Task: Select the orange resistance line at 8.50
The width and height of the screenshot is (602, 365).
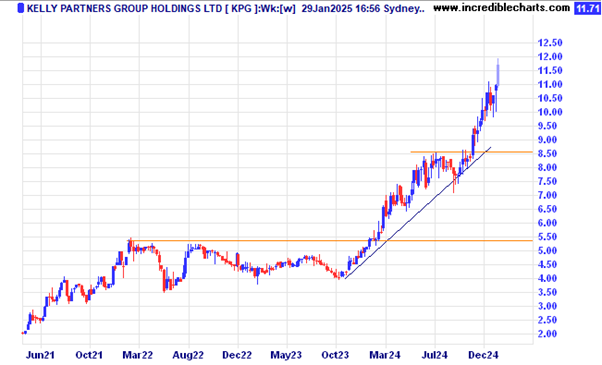Action: click(x=471, y=152)
